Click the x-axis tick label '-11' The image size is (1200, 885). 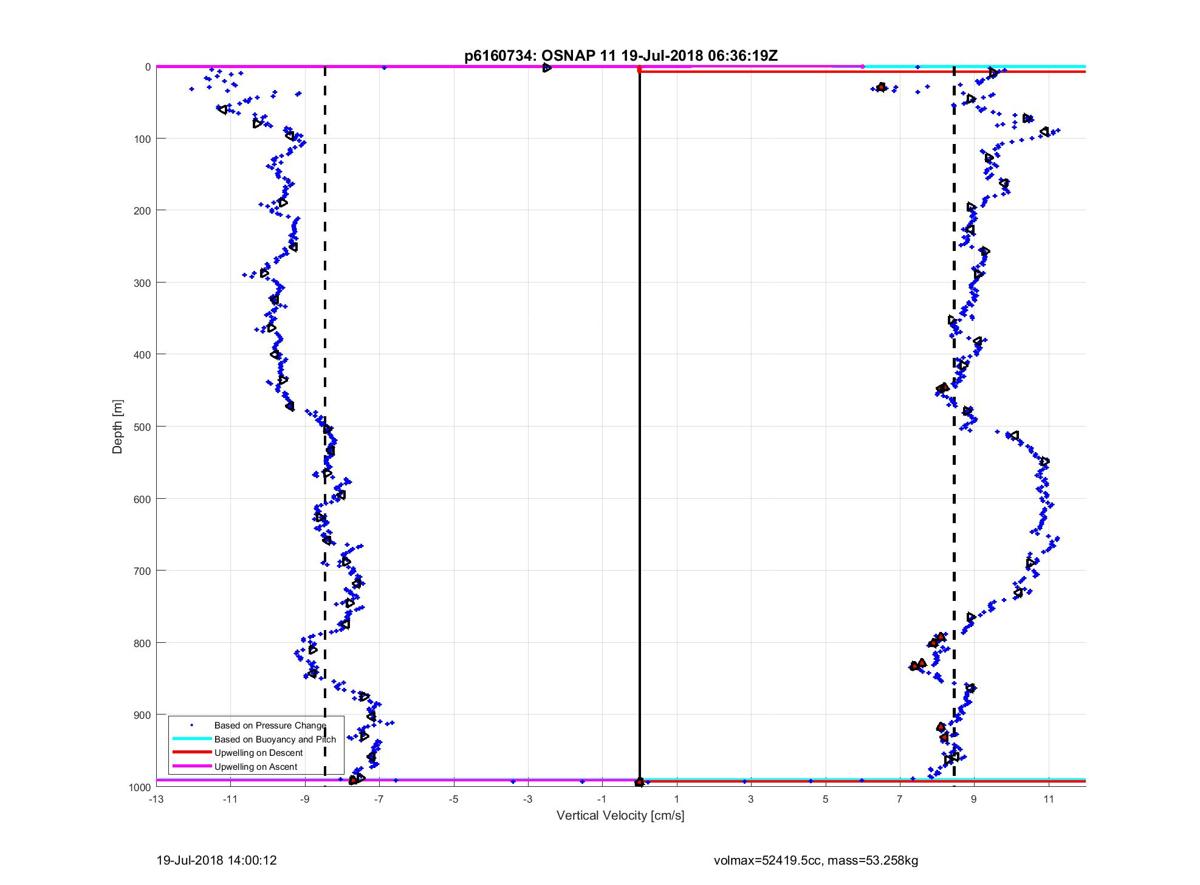[x=230, y=798]
